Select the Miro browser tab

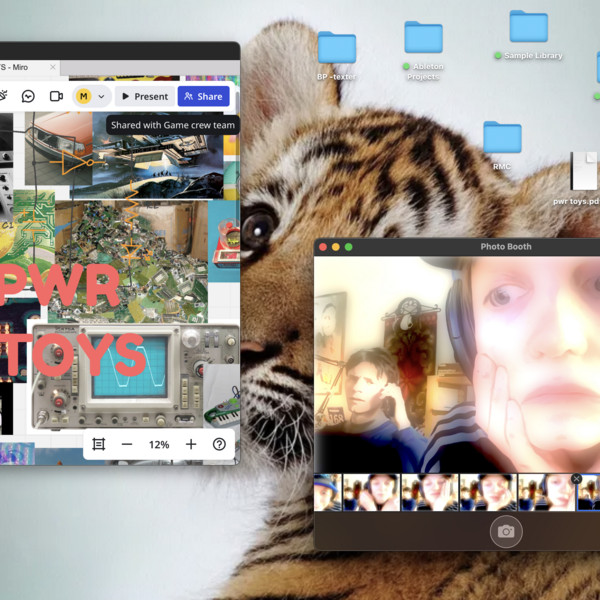[x=30, y=67]
